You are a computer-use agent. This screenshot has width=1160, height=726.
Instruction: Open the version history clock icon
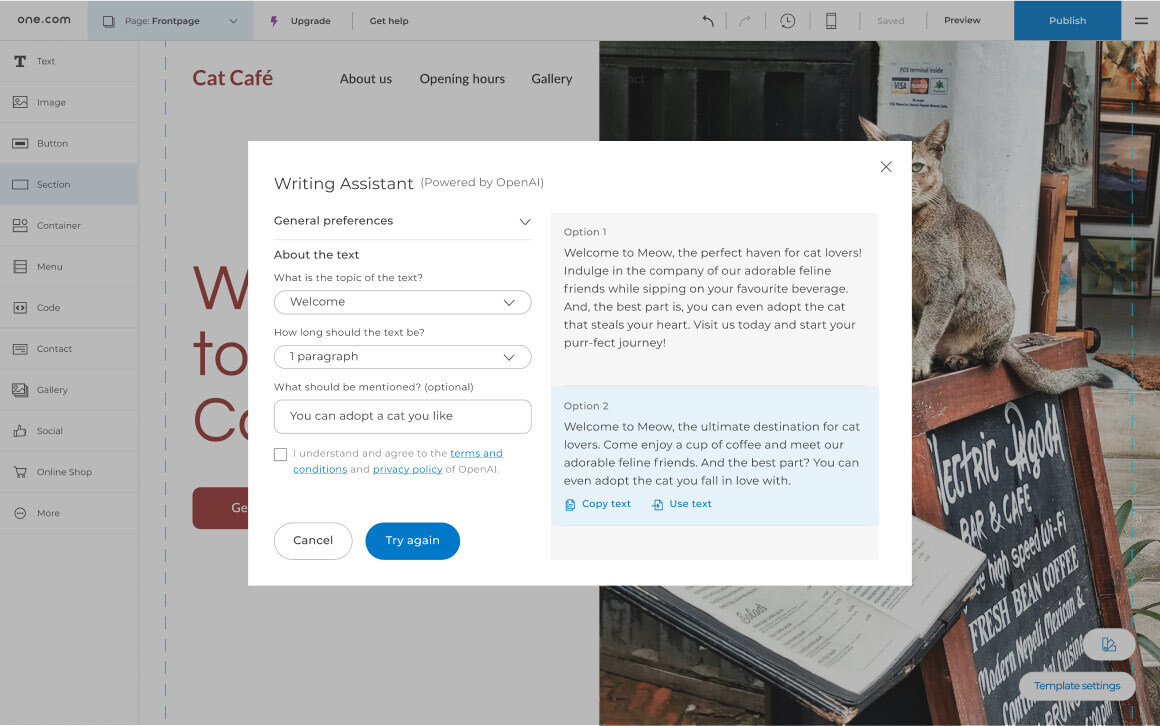coord(788,21)
